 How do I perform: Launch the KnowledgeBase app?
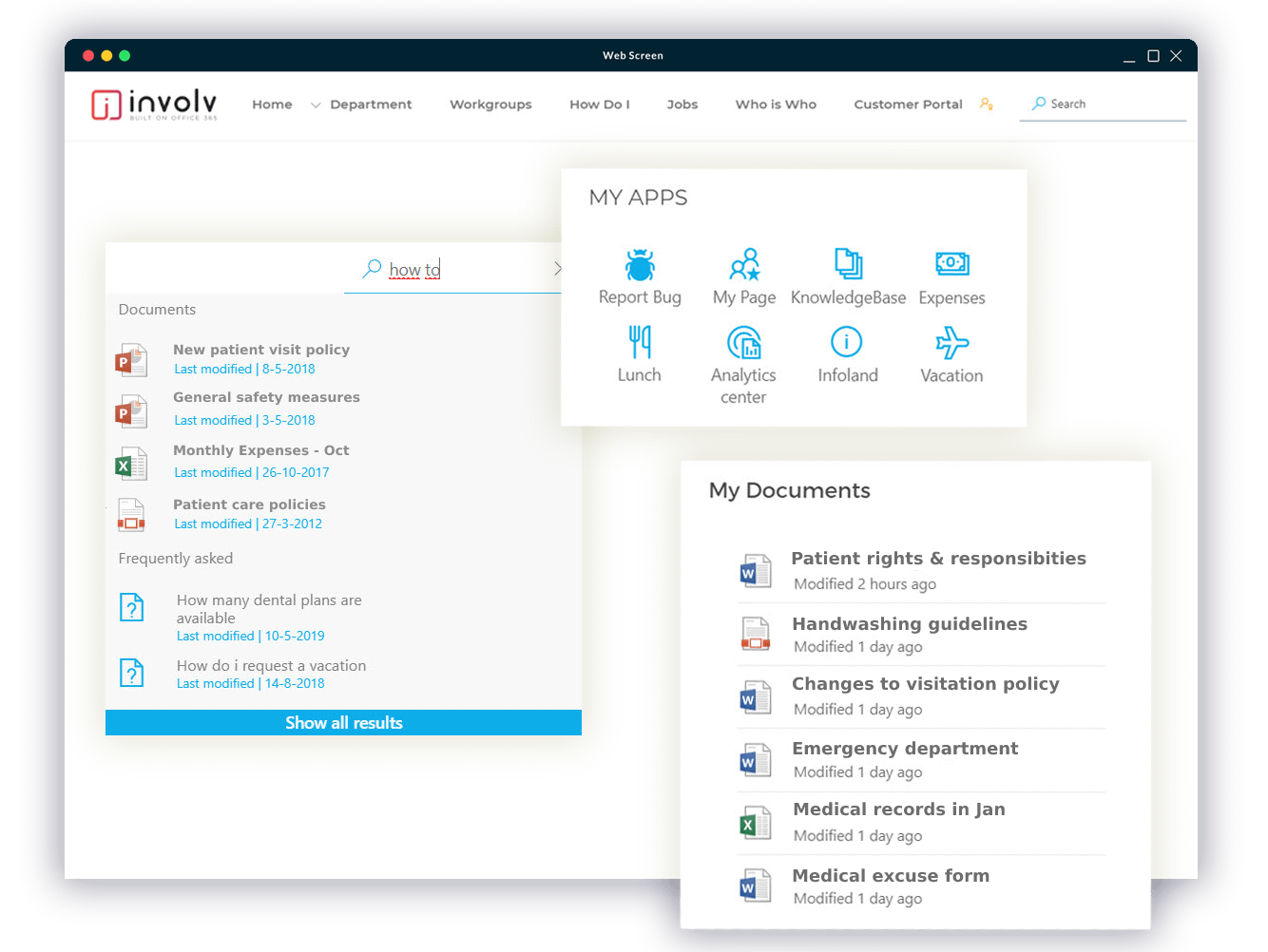[848, 276]
